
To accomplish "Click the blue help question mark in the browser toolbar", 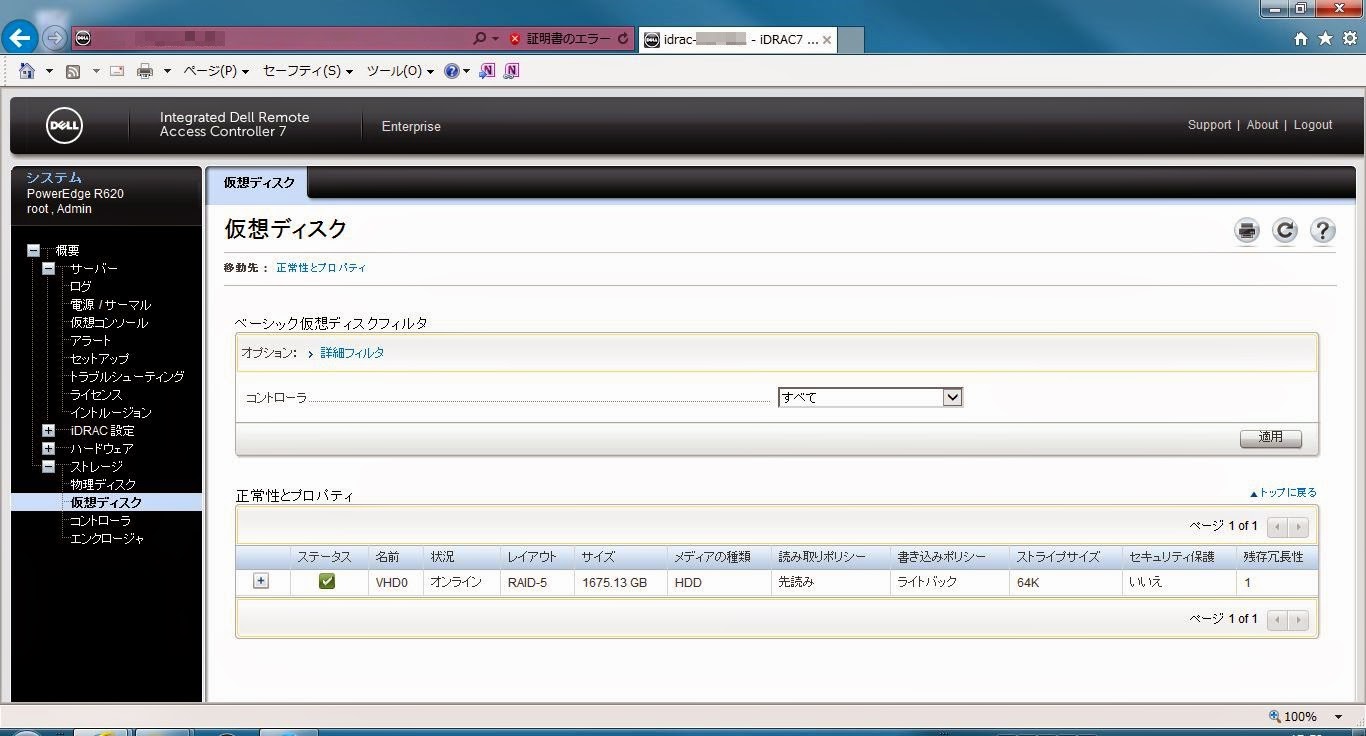I will pos(452,71).
